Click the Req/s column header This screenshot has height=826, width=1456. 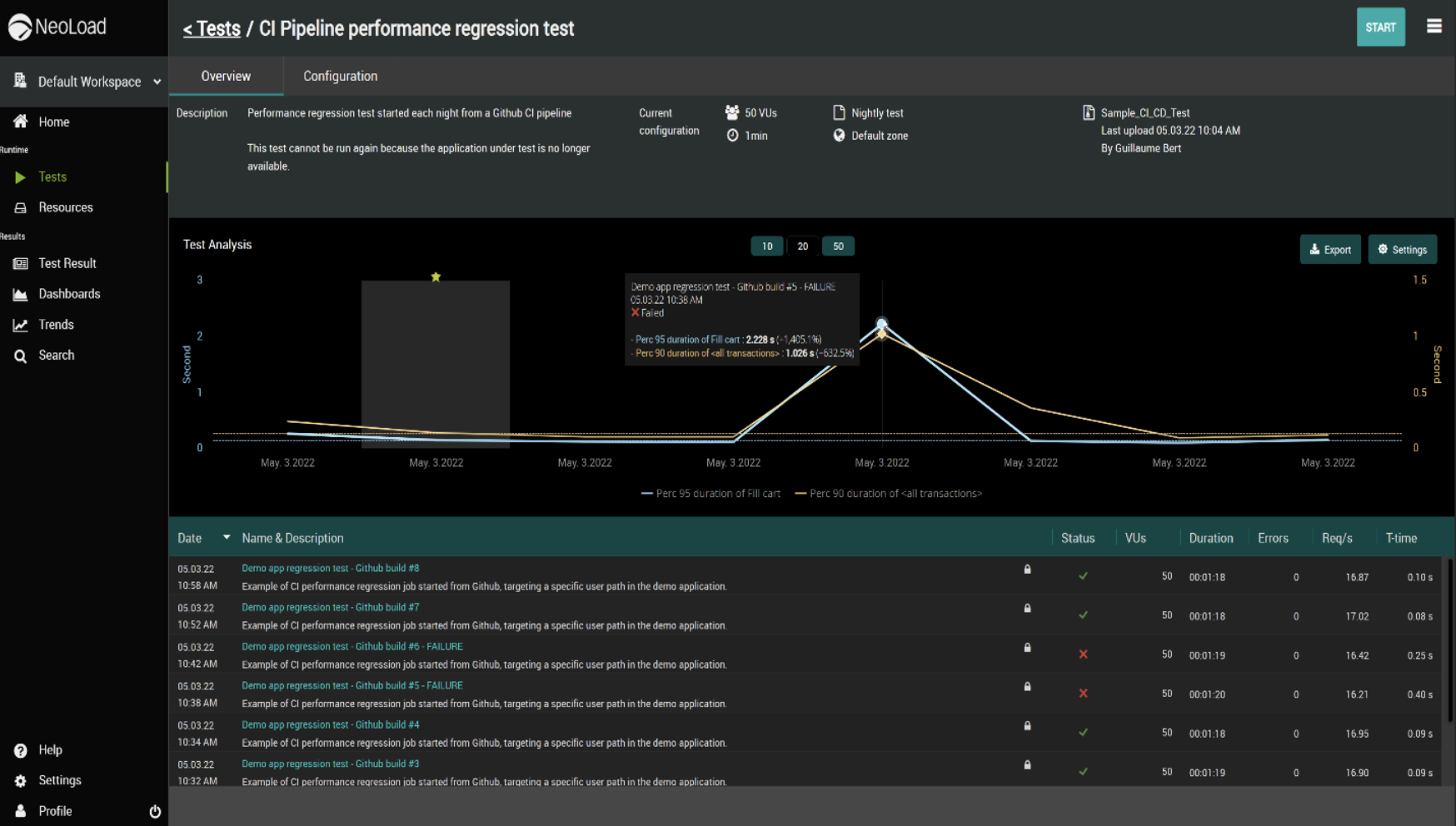pos(1337,538)
